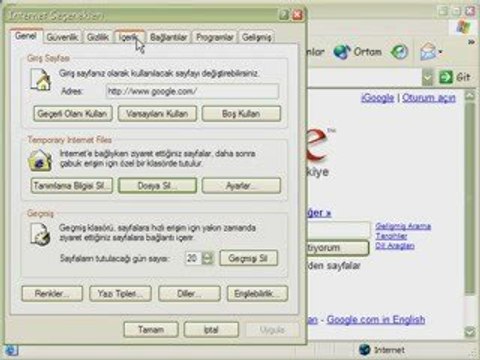Image resolution: width=480 pixels, height=360 pixels.
Task: Expand the toolbar overflow chevron
Action: point(471,42)
